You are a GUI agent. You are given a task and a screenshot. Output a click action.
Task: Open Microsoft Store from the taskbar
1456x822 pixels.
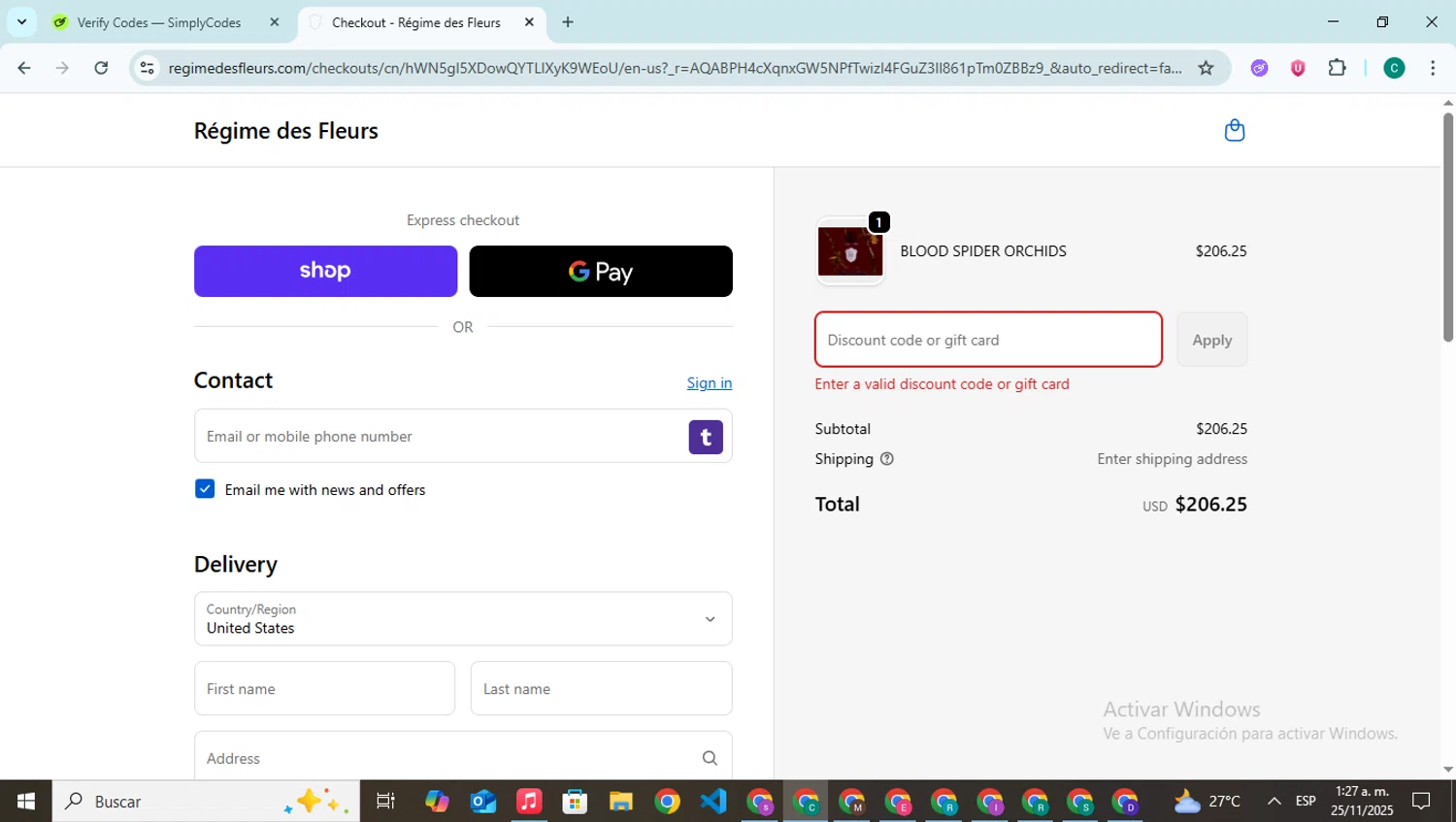tap(575, 802)
